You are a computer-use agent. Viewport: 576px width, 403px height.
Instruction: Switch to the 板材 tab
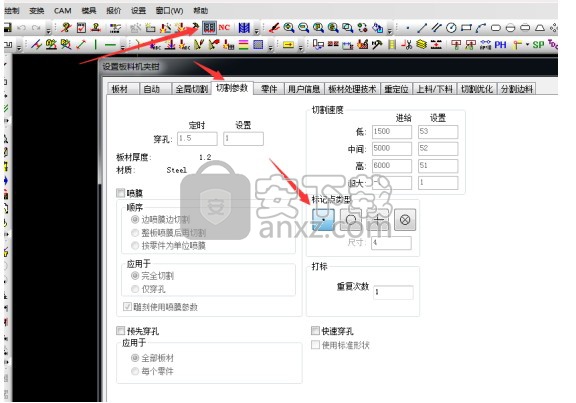(x=120, y=89)
